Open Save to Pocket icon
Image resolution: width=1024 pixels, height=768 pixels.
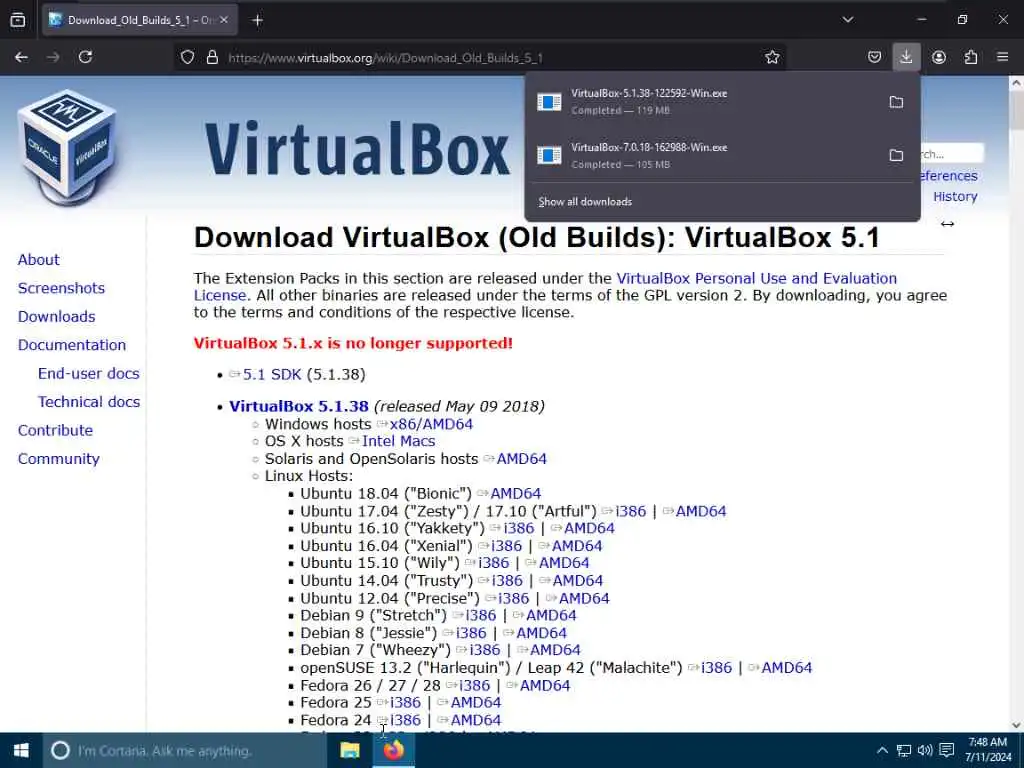pos(874,57)
